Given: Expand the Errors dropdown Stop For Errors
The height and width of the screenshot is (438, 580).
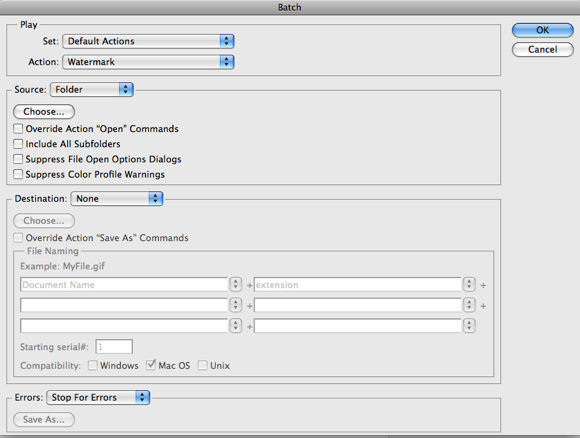Looking at the screenshot, I should tap(98, 397).
